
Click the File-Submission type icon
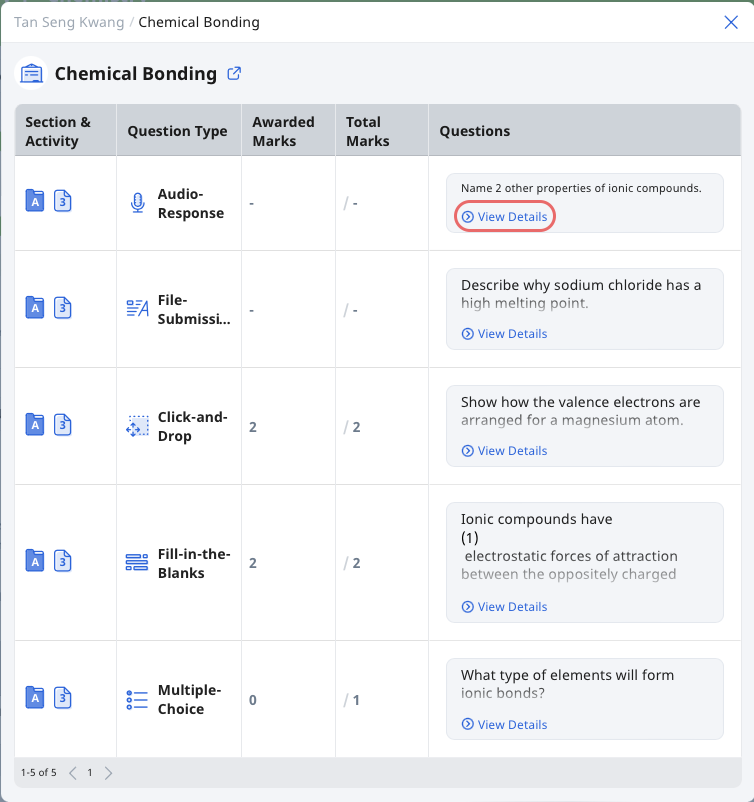tap(137, 308)
